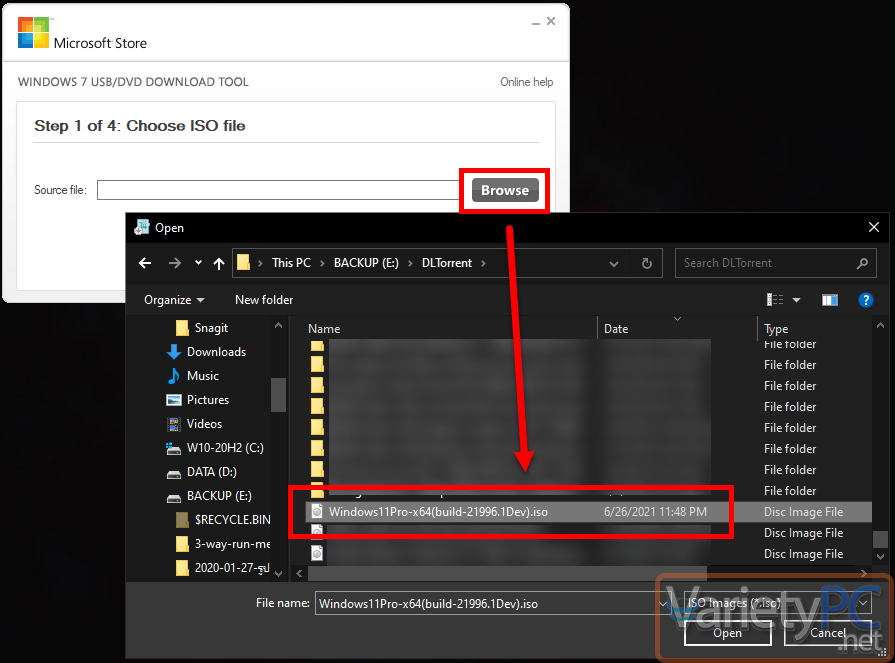The width and height of the screenshot is (895, 663).
Task: Open recent locations dropdown arrow
Action: [x=198, y=262]
